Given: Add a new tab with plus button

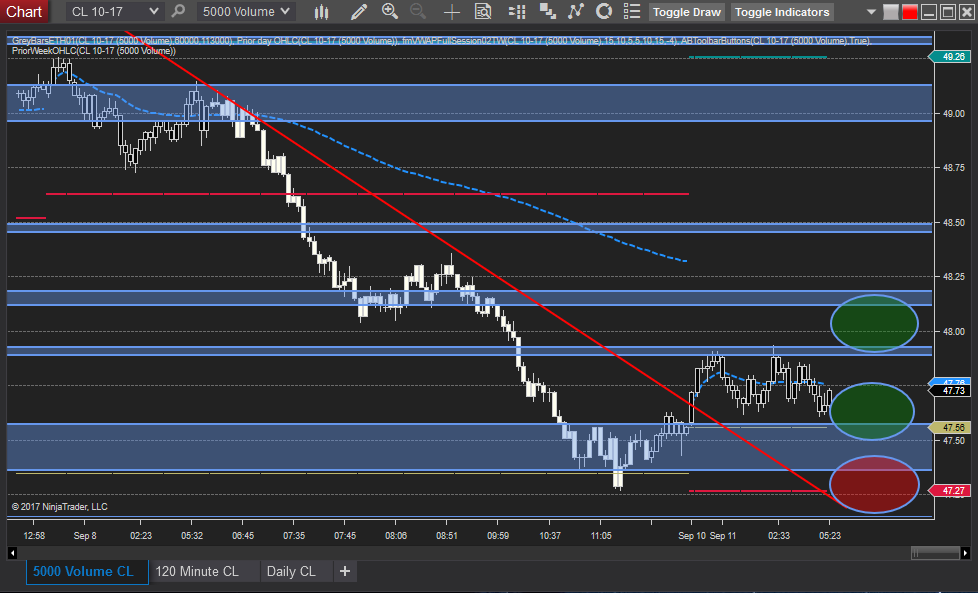Looking at the screenshot, I should (345, 571).
